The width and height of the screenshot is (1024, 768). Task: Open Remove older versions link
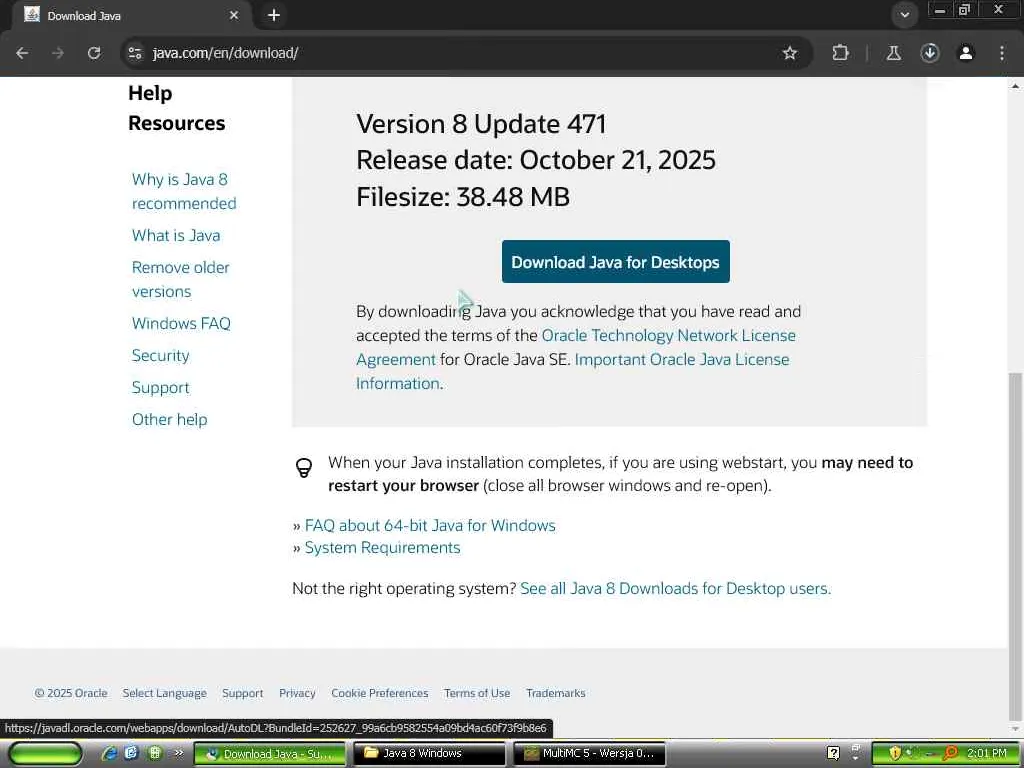coord(181,280)
